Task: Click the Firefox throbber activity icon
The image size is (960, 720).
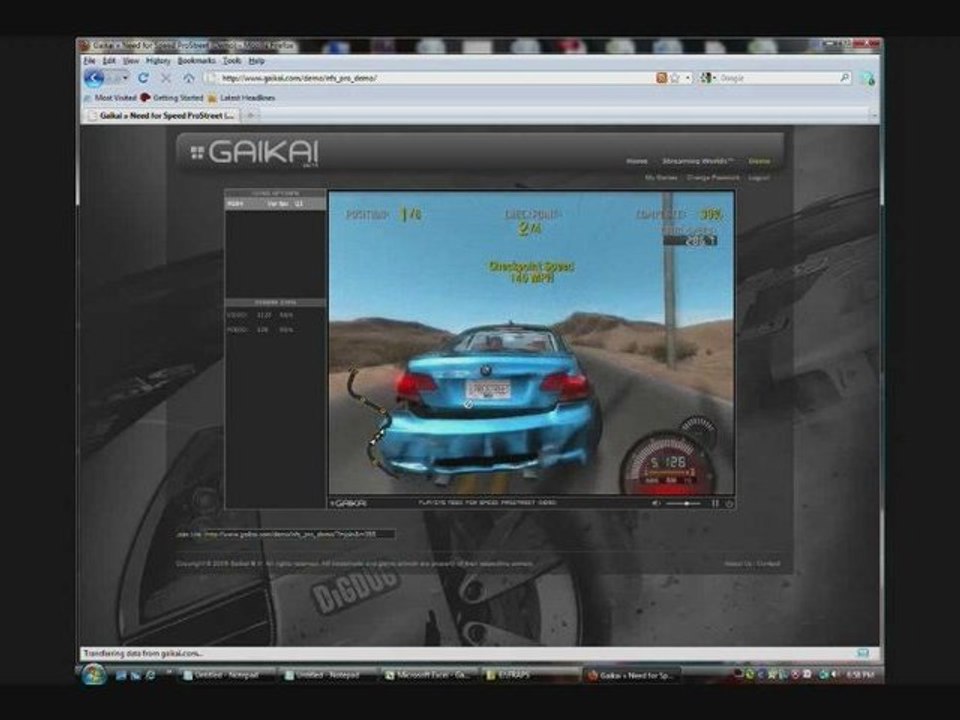Action: pos(867,78)
